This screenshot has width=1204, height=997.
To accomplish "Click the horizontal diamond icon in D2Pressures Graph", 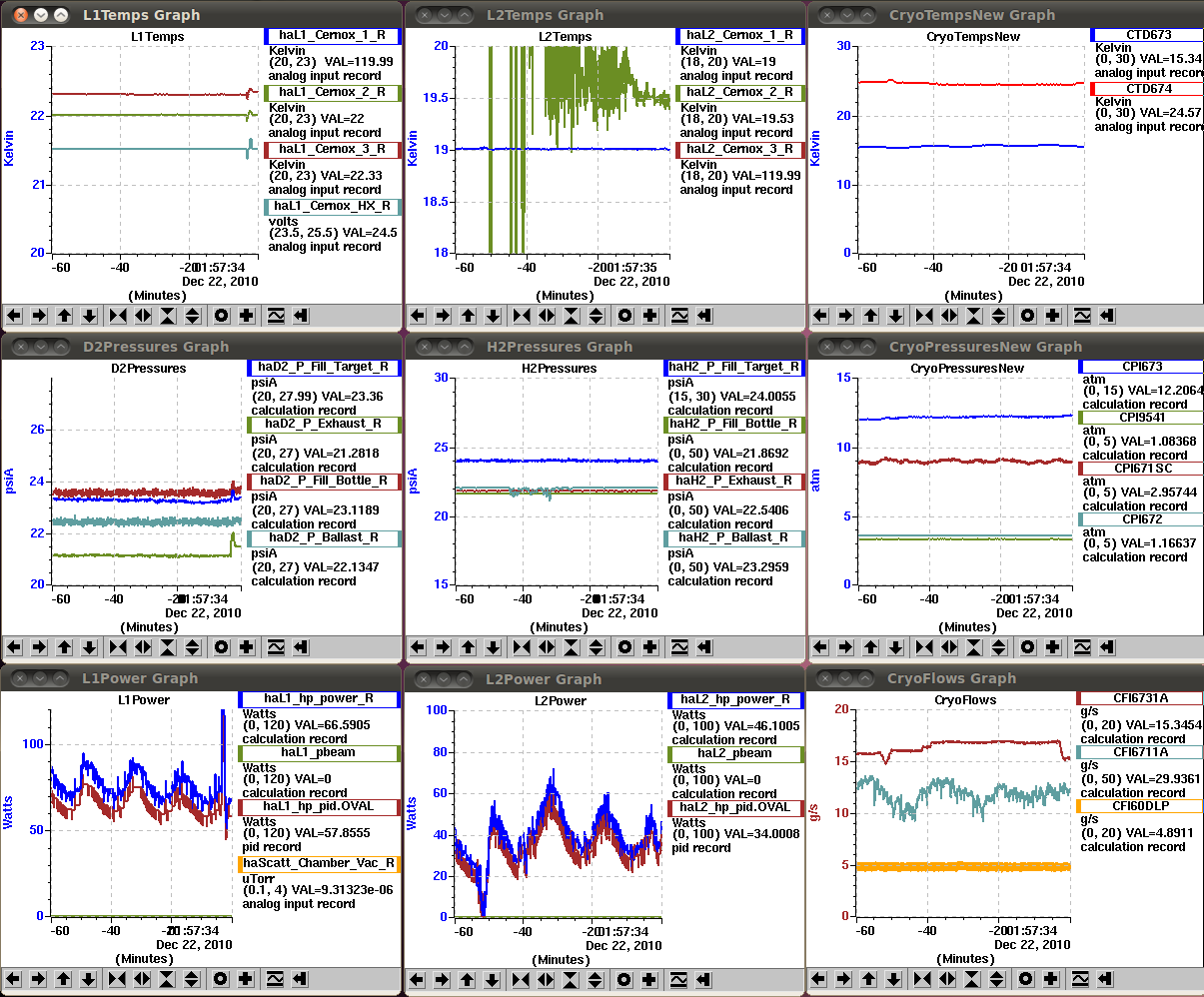I will (143, 646).
